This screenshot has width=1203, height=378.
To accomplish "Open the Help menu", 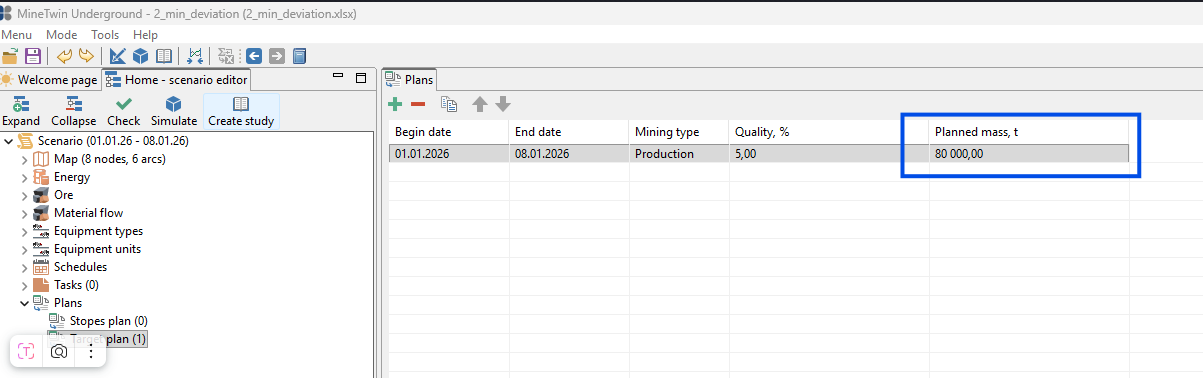I will [x=145, y=34].
